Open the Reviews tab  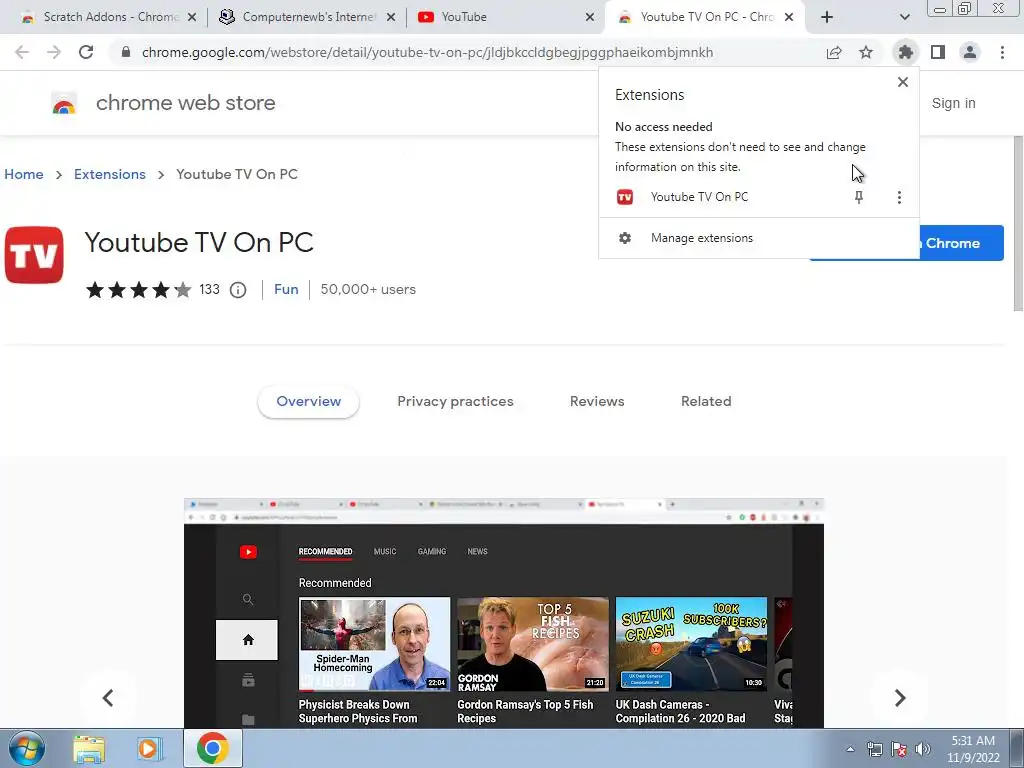(x=597, y=402)
